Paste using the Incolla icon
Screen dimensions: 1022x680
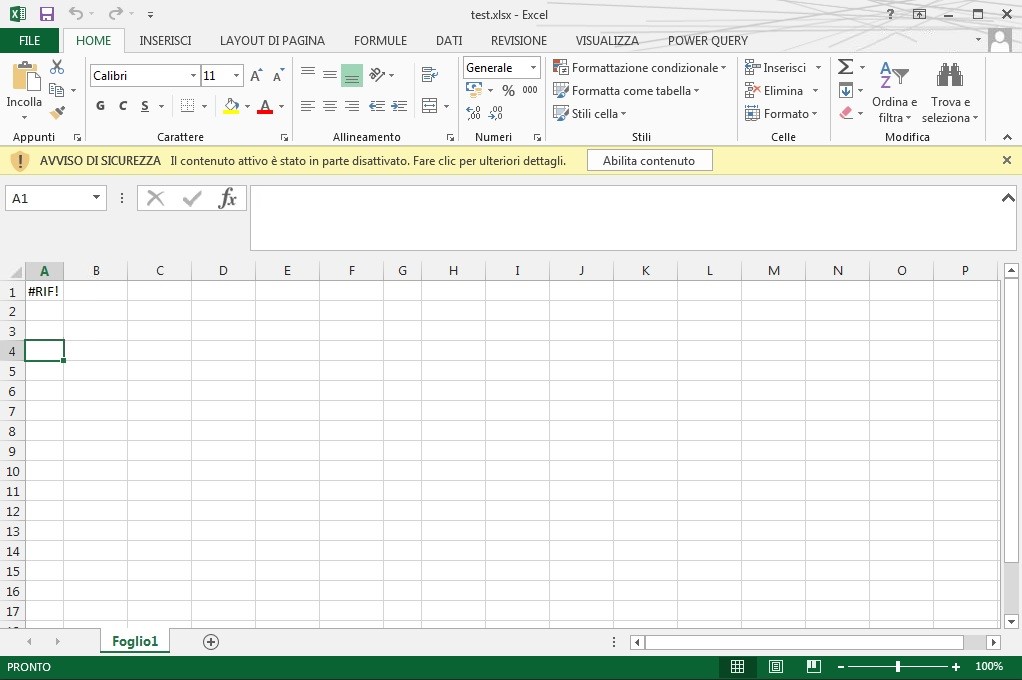point(25,78)
